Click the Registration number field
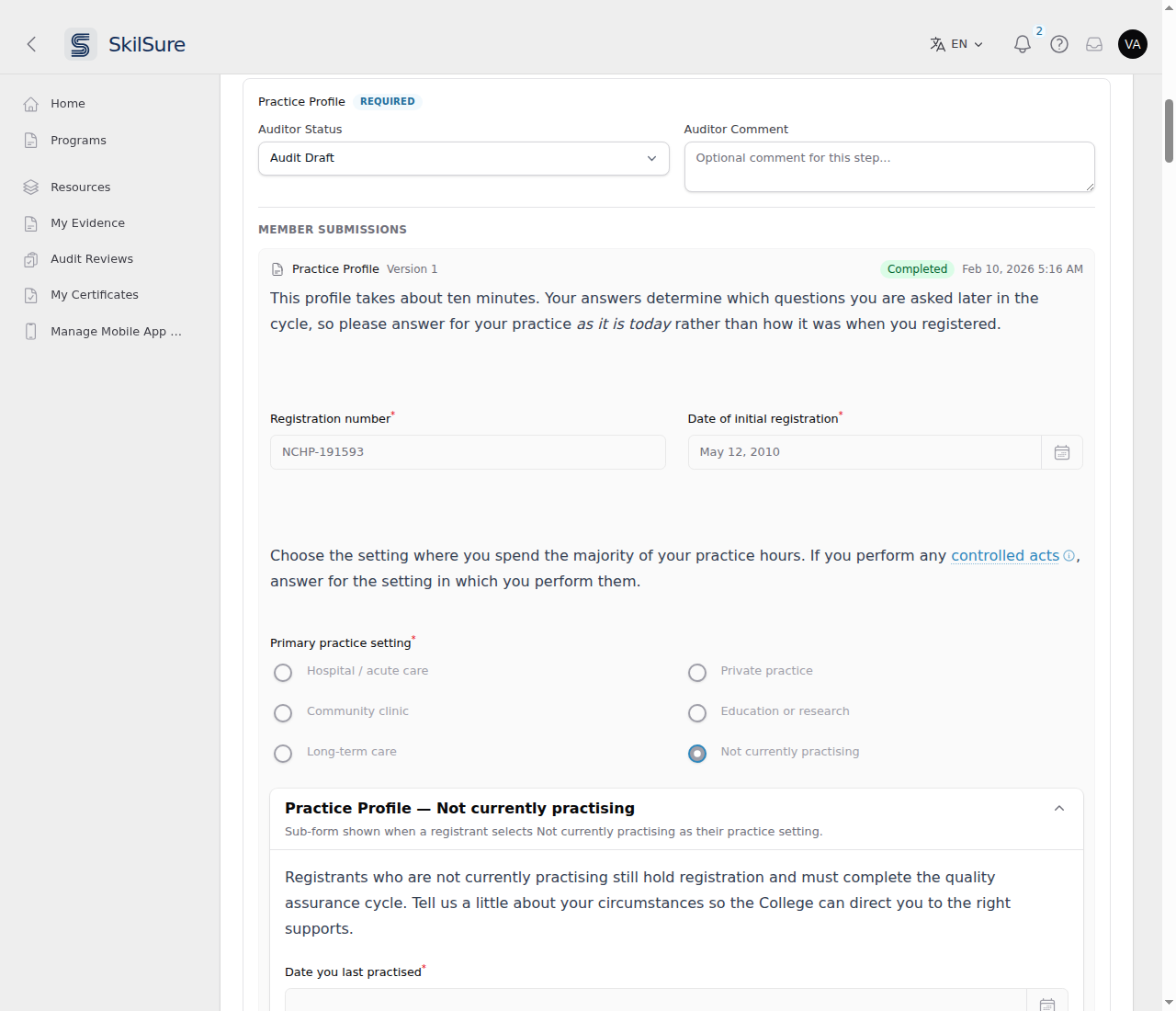Screen dimensions: 1176x1011 tap(468, 452)
